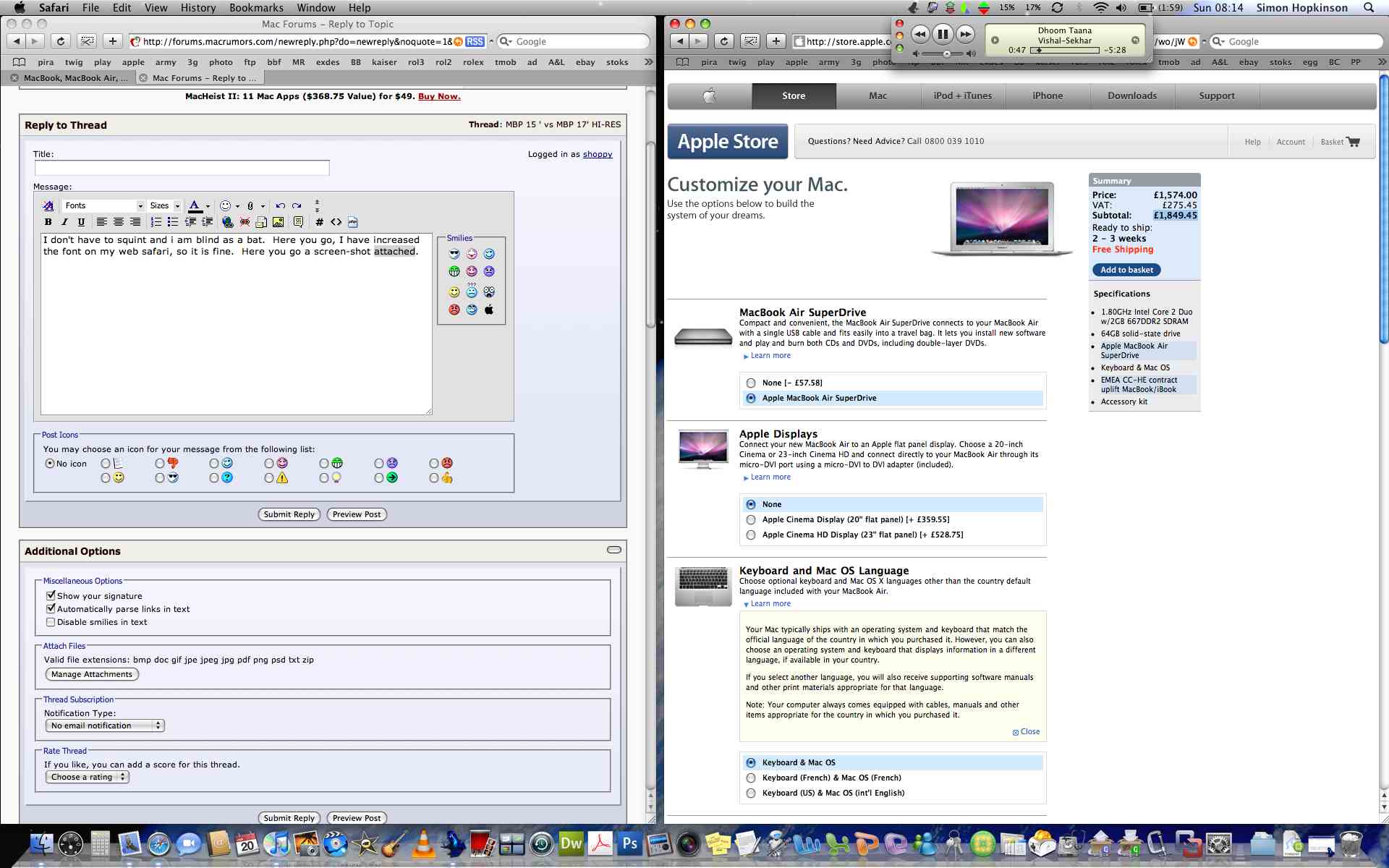Screen dimensions: 1389x868
Task: Click the insert hyperlink globe icon
Action: pos(228,222)
